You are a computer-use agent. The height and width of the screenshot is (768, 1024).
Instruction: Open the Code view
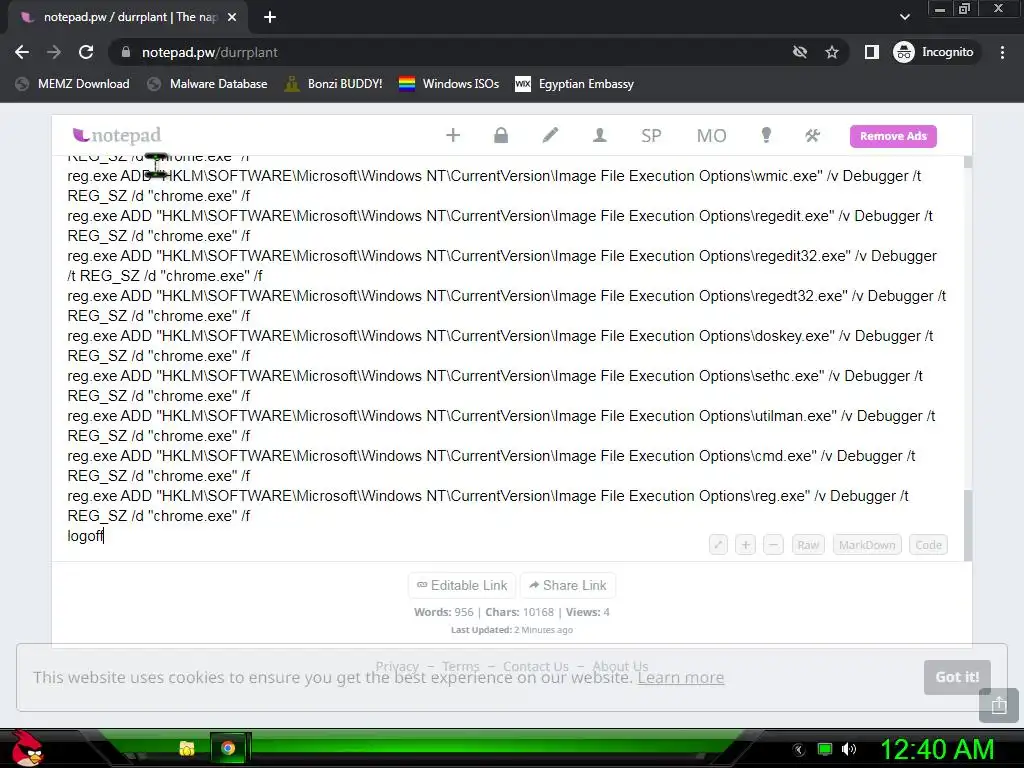[928, 545]
